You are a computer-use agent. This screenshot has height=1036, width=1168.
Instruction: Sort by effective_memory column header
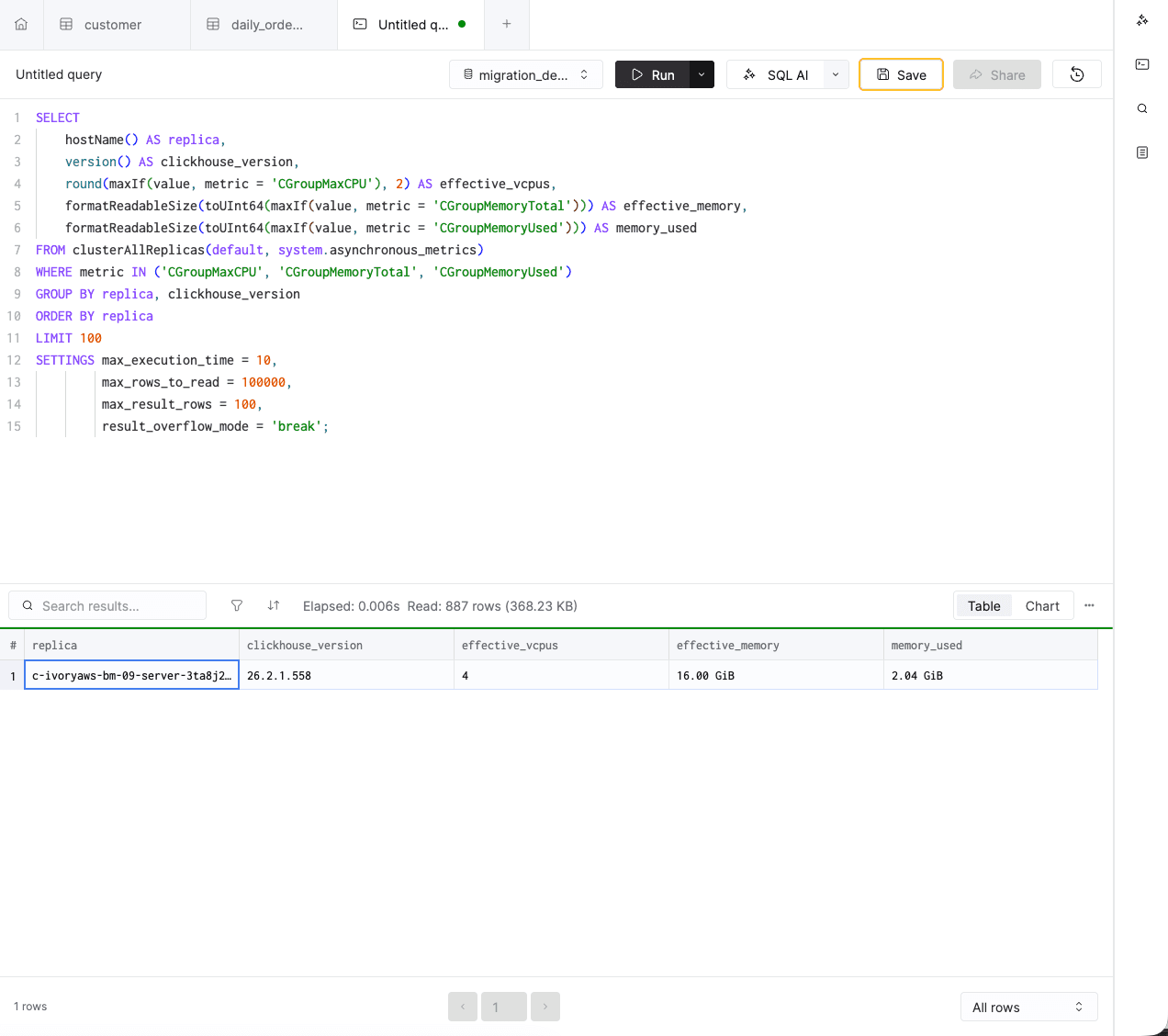776,645
